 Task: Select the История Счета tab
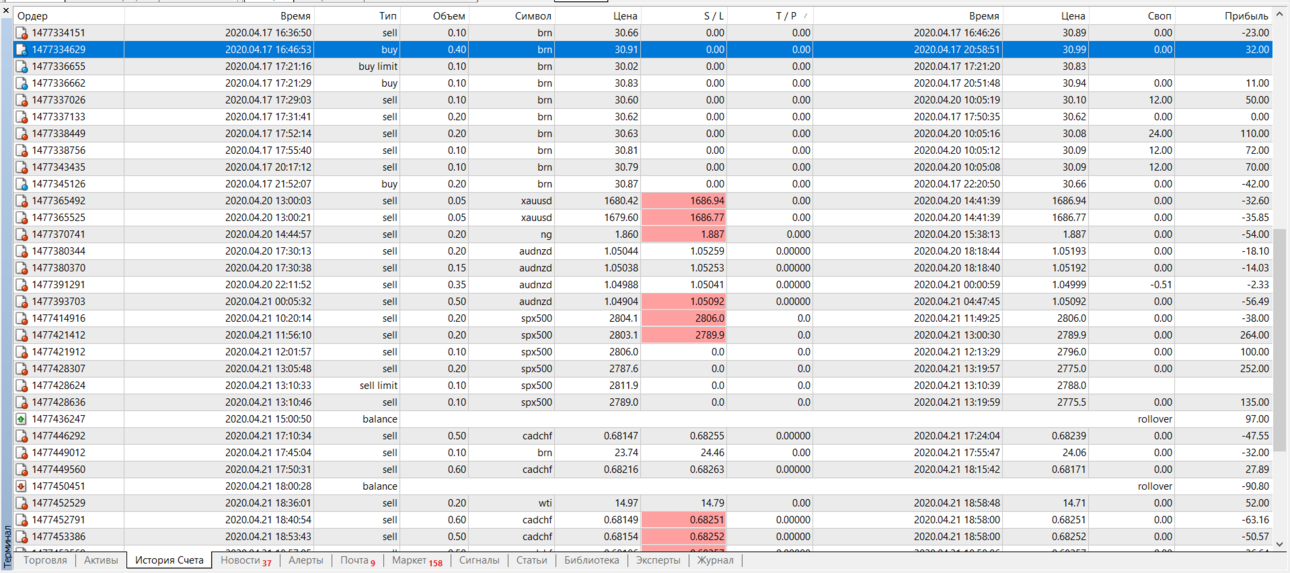(x=169, y=561)
